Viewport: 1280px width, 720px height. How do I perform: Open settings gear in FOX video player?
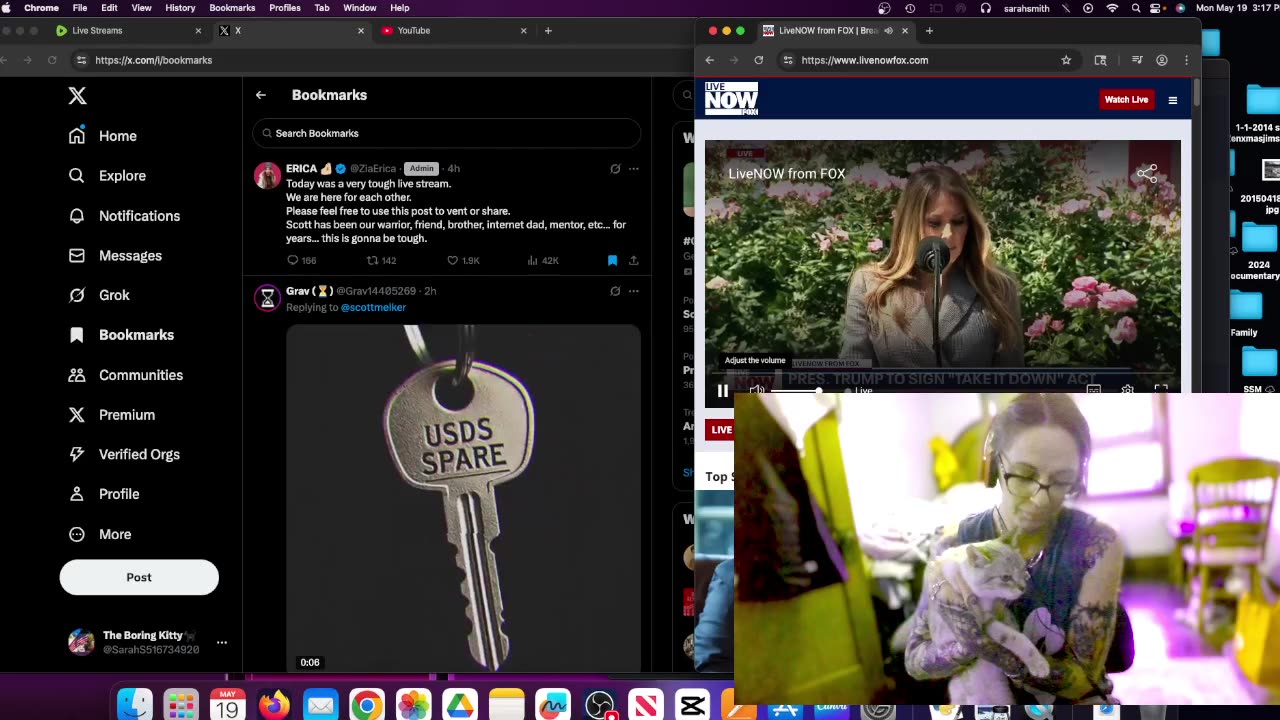pos(1127,390)
